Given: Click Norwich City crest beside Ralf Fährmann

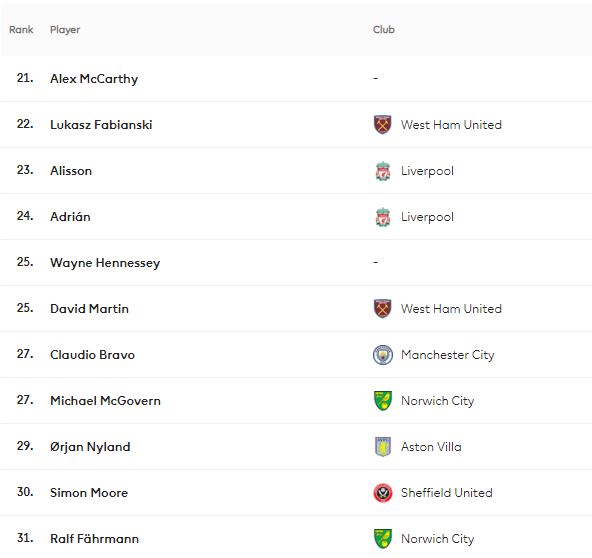Looking at the screenshot, I should pyautogui.click(x=382, y=539).
